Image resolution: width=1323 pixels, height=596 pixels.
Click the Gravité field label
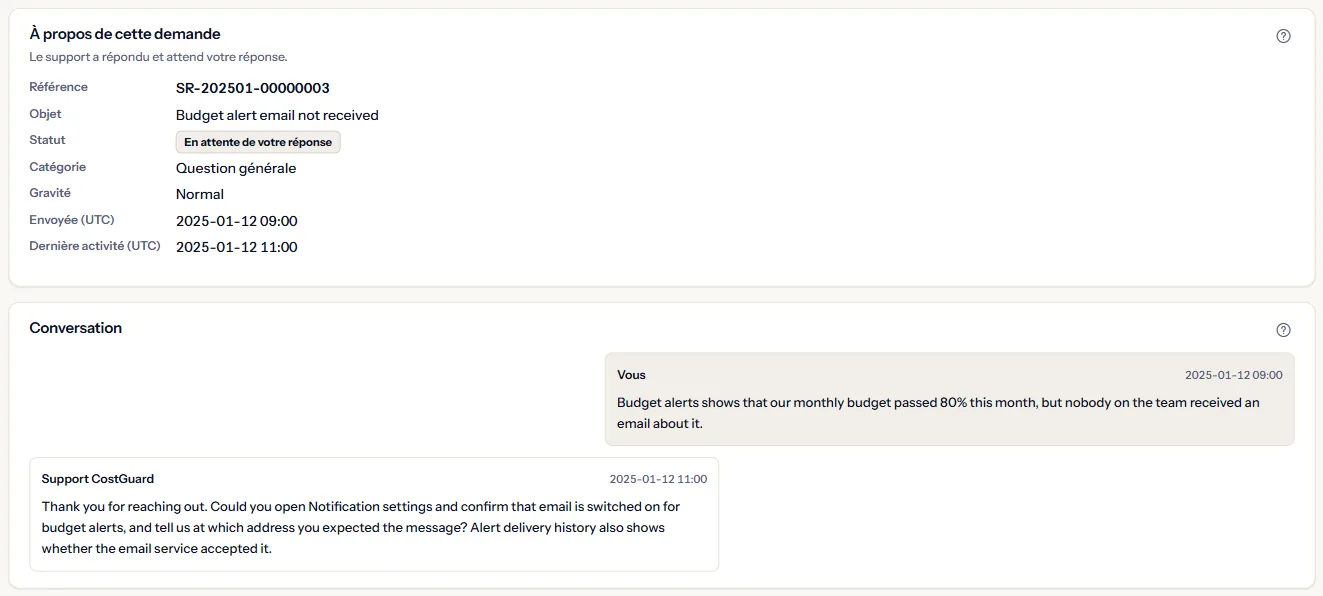click(x=50, y=193)
